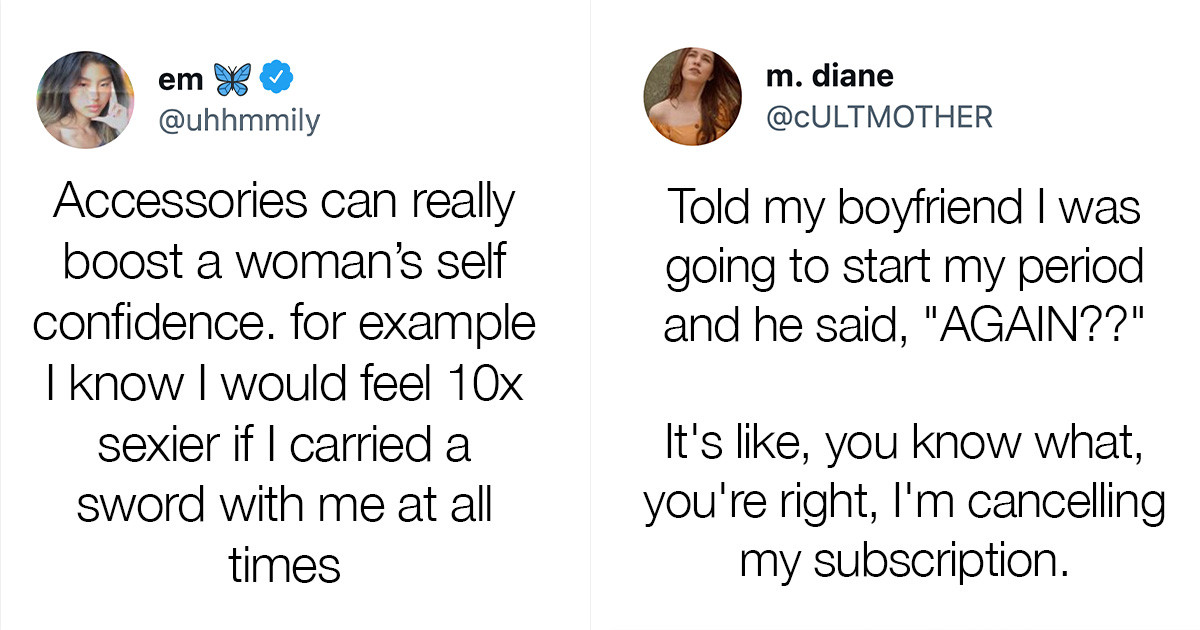Click the line "you're right, I'm cancelling"
1200x630 pixels.
point(903,504)
